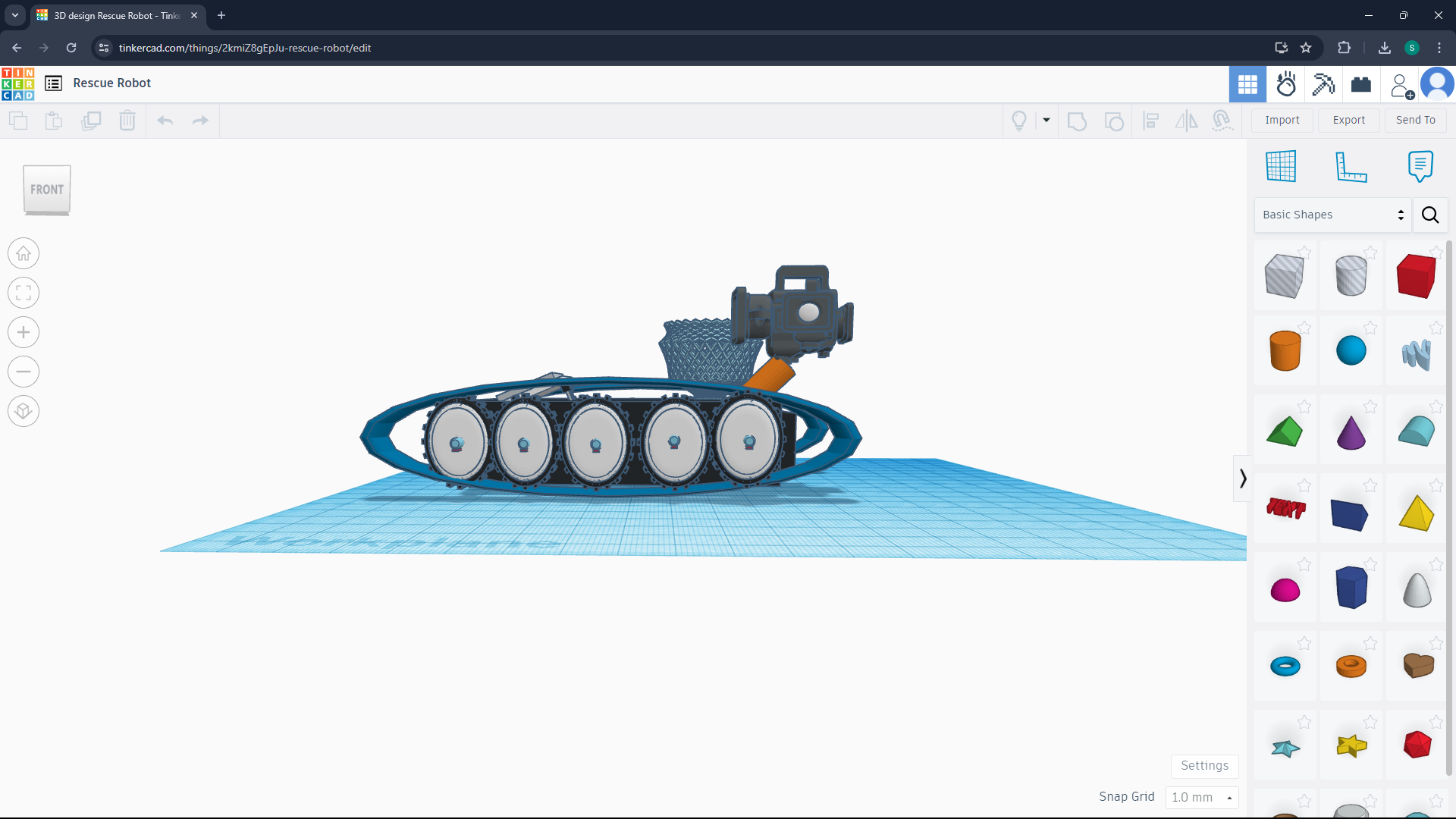Open Basic Shapes library dropdown

tap(1332, 215)
